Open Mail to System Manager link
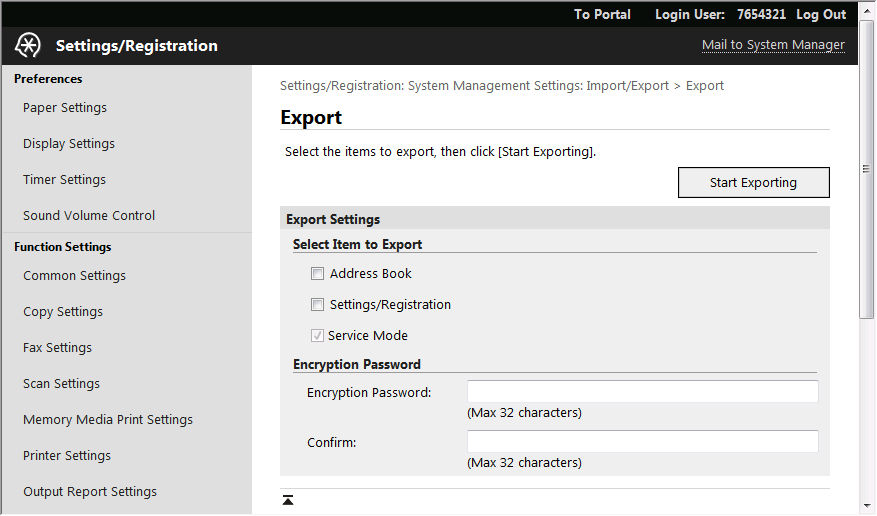The height and width of the screenshot is (516, 877). [773, 45]
